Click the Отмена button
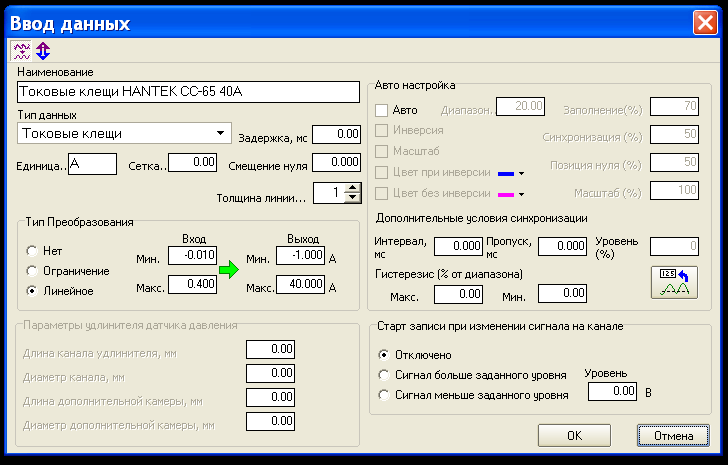This screenshot has width=728, height=465. (673, 435)
